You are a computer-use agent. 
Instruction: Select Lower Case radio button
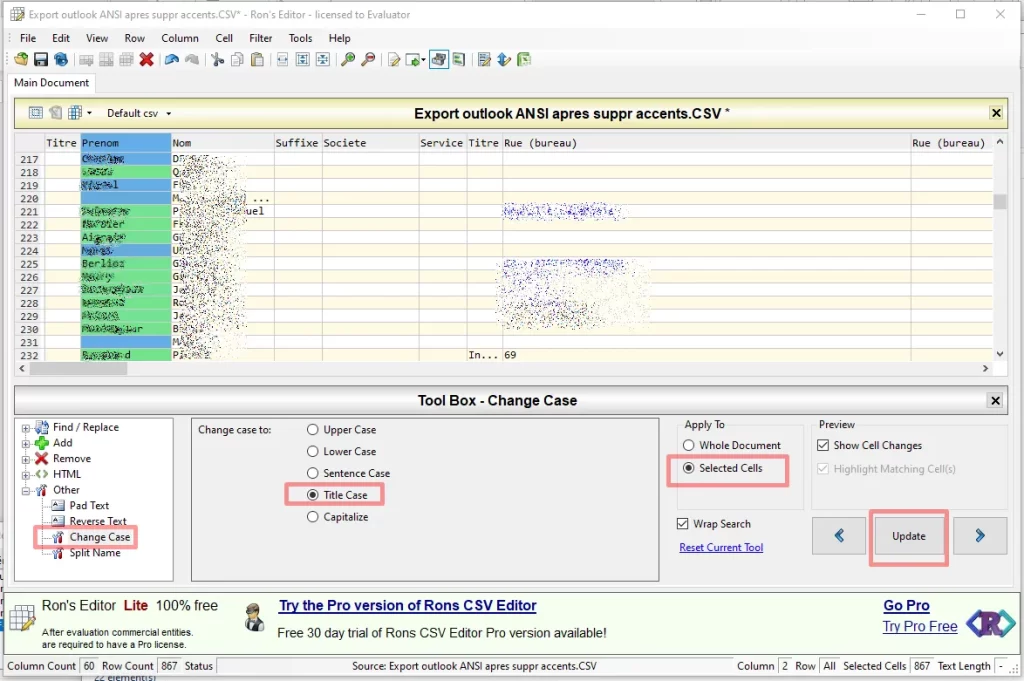click(x=313, y=451)
